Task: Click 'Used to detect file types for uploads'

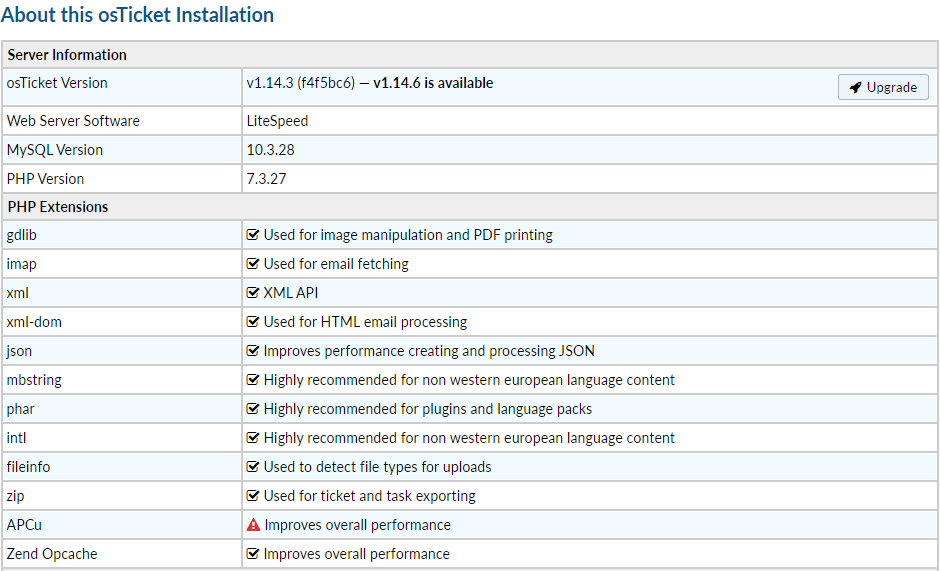Action: [378, 467]
